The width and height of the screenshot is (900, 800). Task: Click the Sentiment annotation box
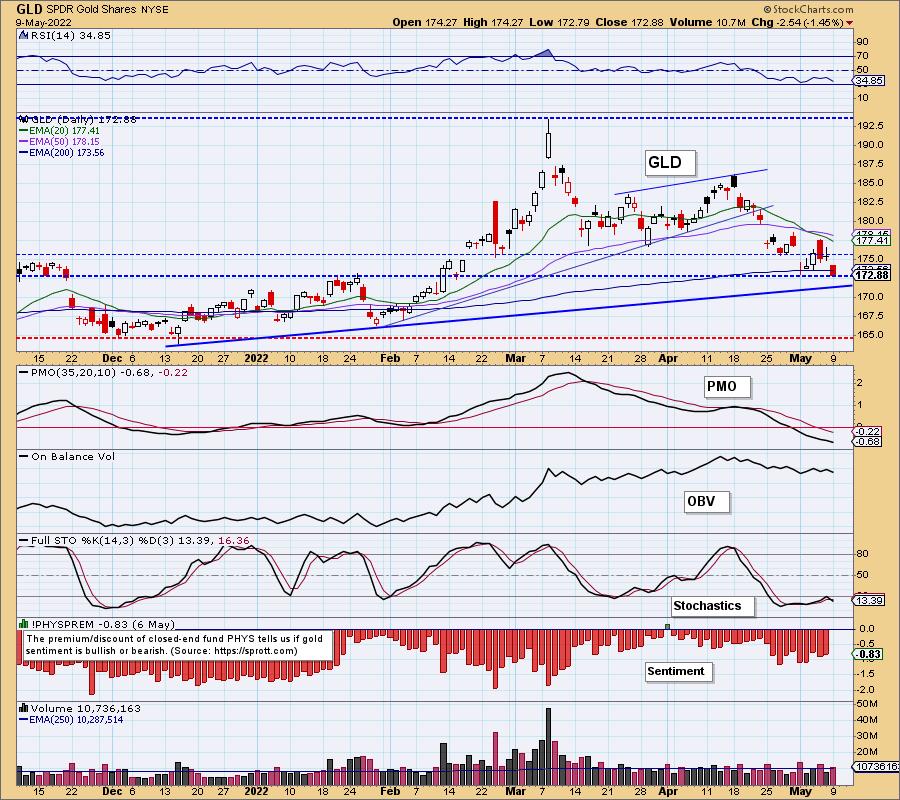(679, 671)
